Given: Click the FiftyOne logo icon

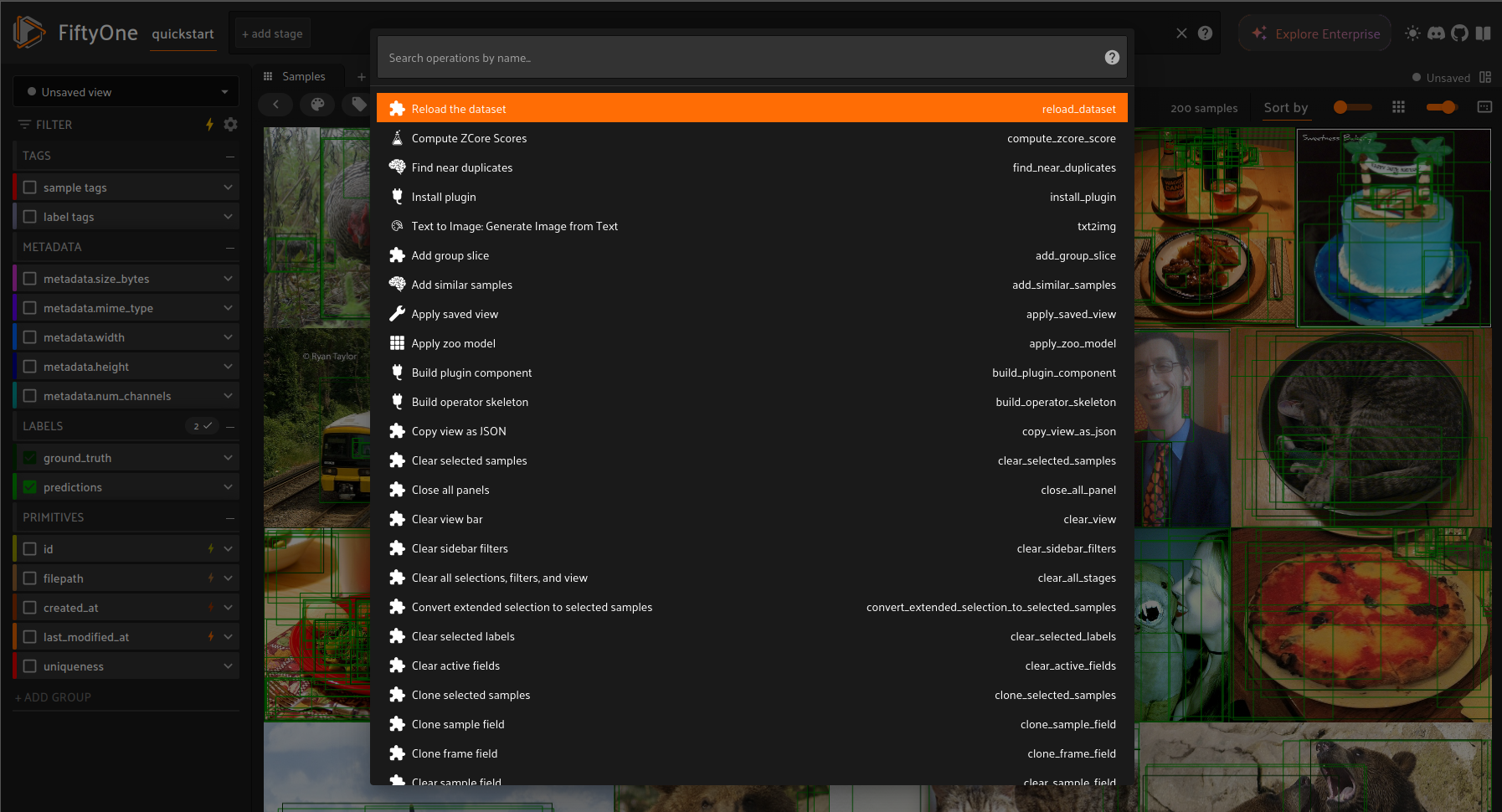Looking at the screenshot, I should coord(29,33).
